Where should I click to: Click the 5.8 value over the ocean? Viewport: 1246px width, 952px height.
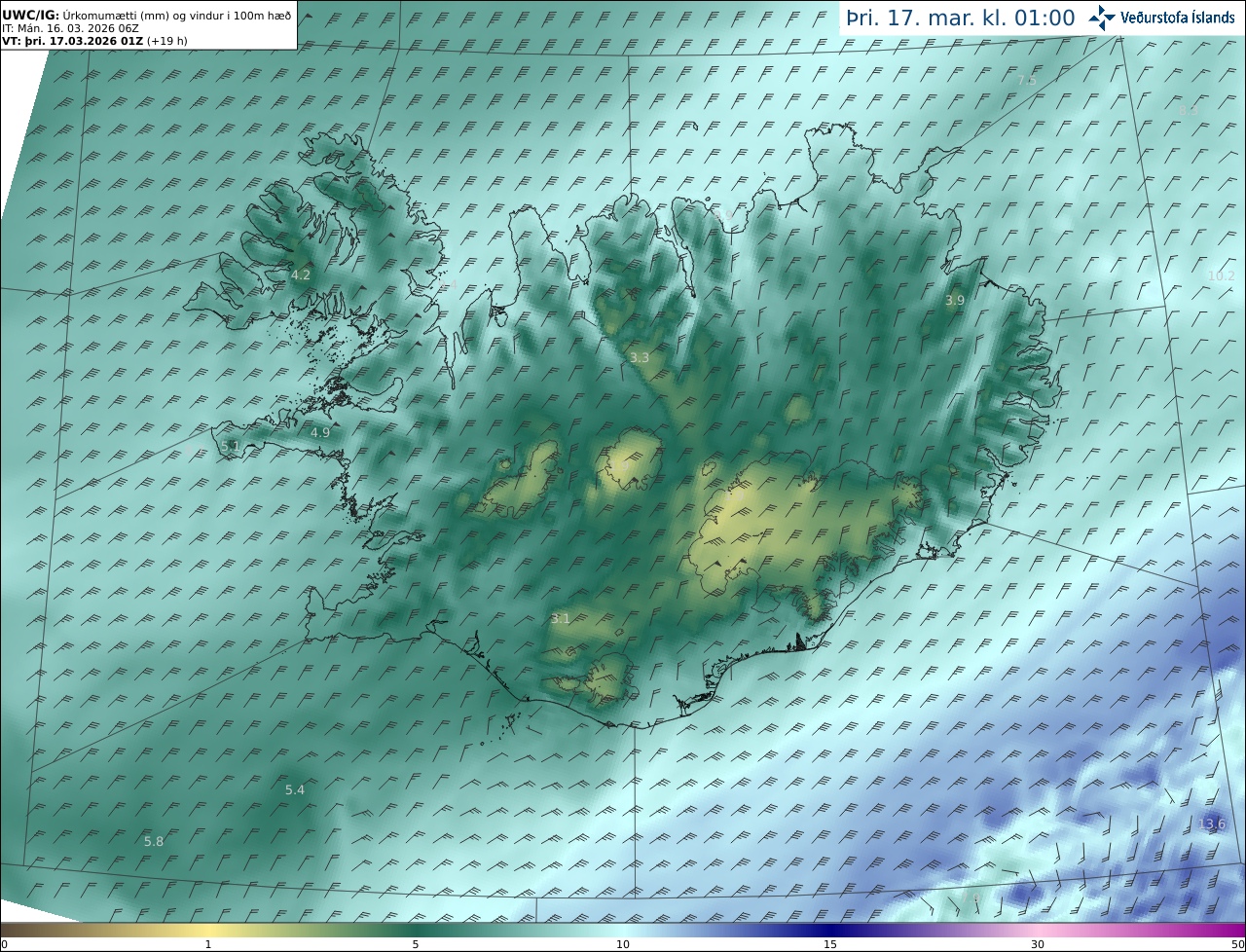click(154, 842)
